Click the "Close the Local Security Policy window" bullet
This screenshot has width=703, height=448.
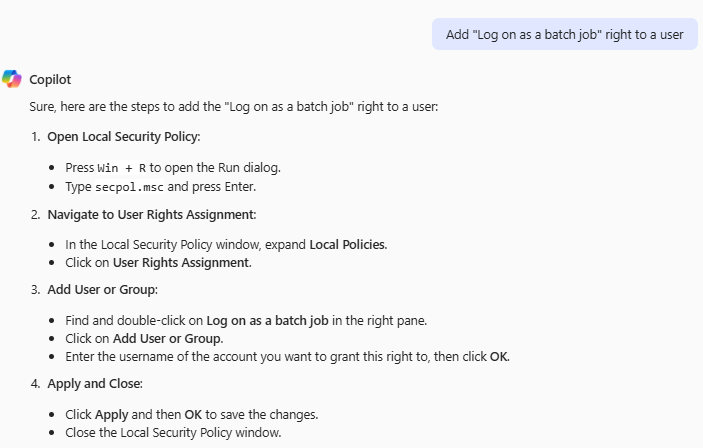[x=173, y=432]
